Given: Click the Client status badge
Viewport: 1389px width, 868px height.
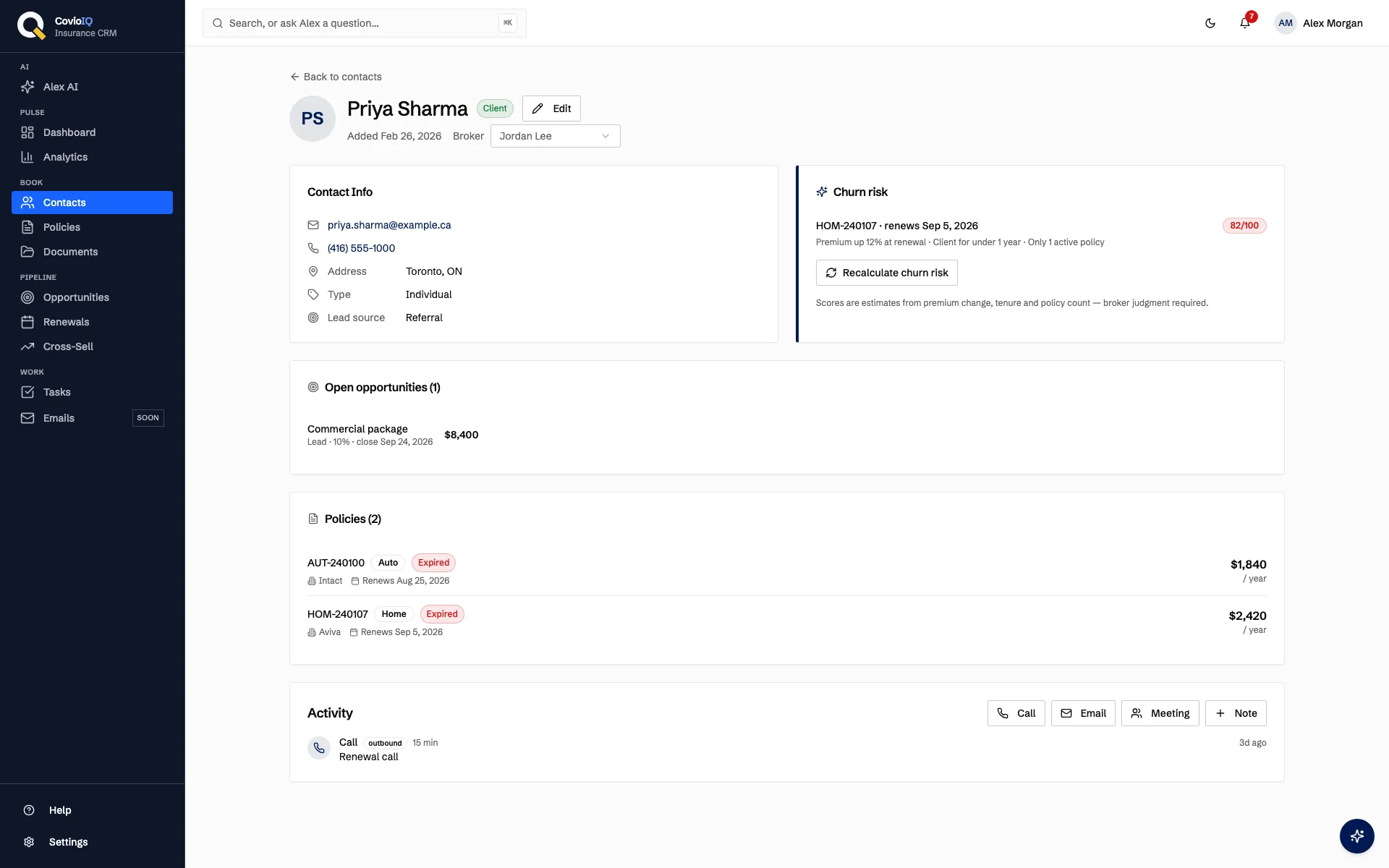Looking at the screenshot, I should [x=495, y=109].
